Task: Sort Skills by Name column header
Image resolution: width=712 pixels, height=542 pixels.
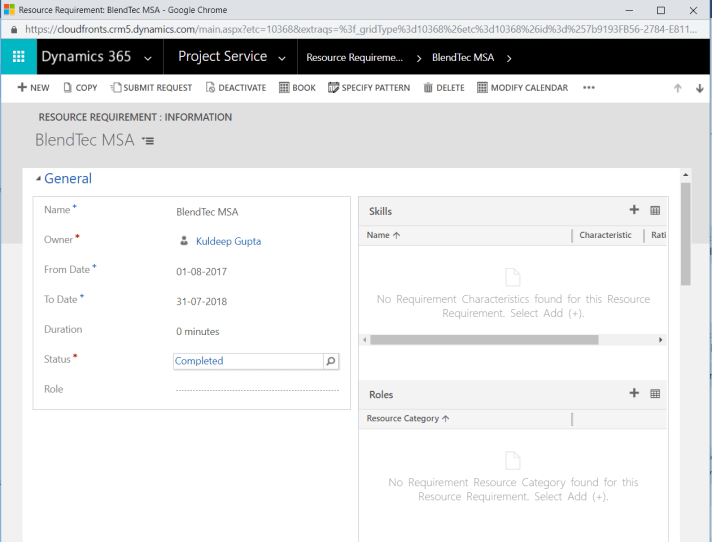Action: tap(383, 236)
